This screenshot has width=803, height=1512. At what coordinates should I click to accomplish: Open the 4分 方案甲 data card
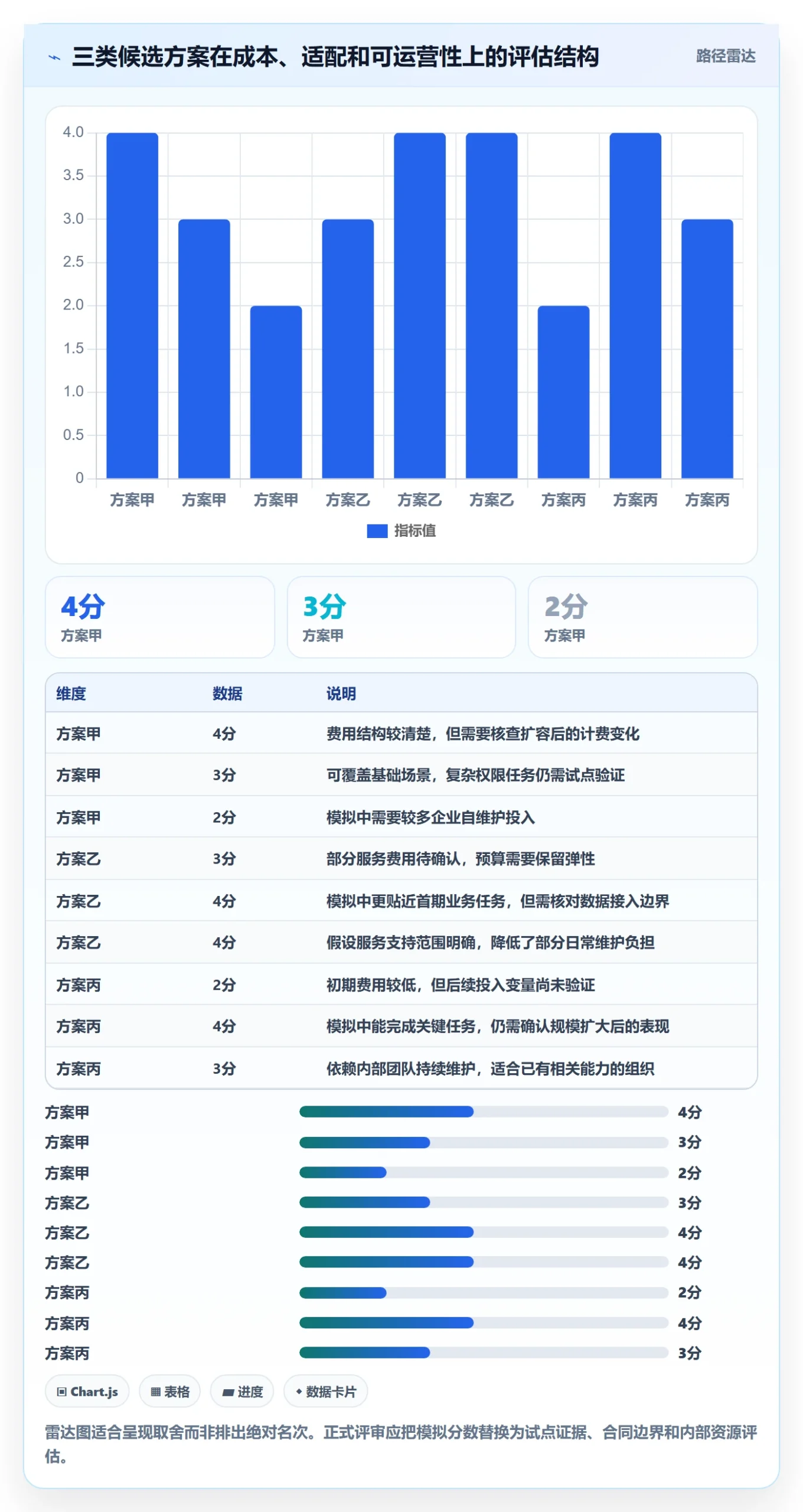point(160,617)
